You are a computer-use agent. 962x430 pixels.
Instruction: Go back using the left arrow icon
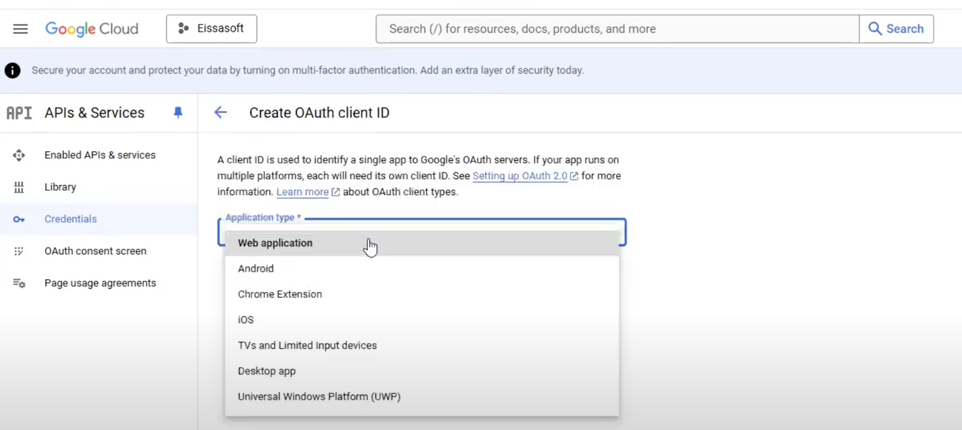[220, 112]
